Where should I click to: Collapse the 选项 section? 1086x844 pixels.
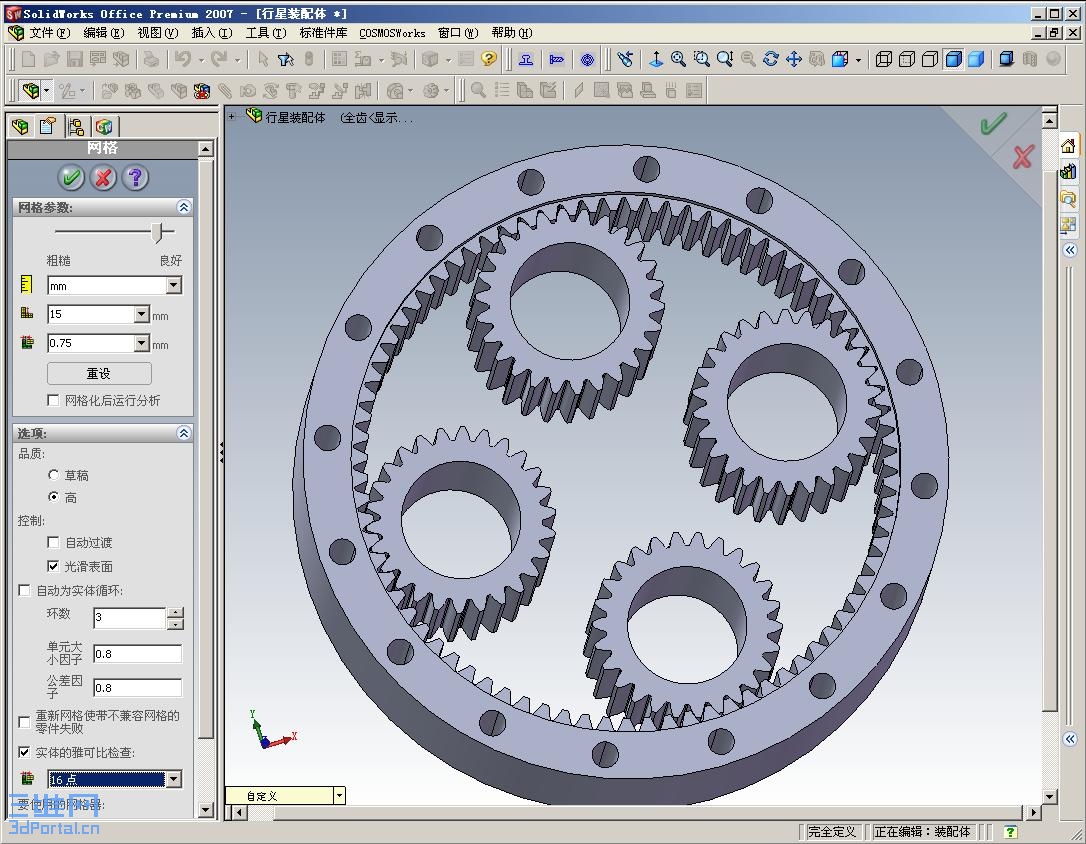184,433
